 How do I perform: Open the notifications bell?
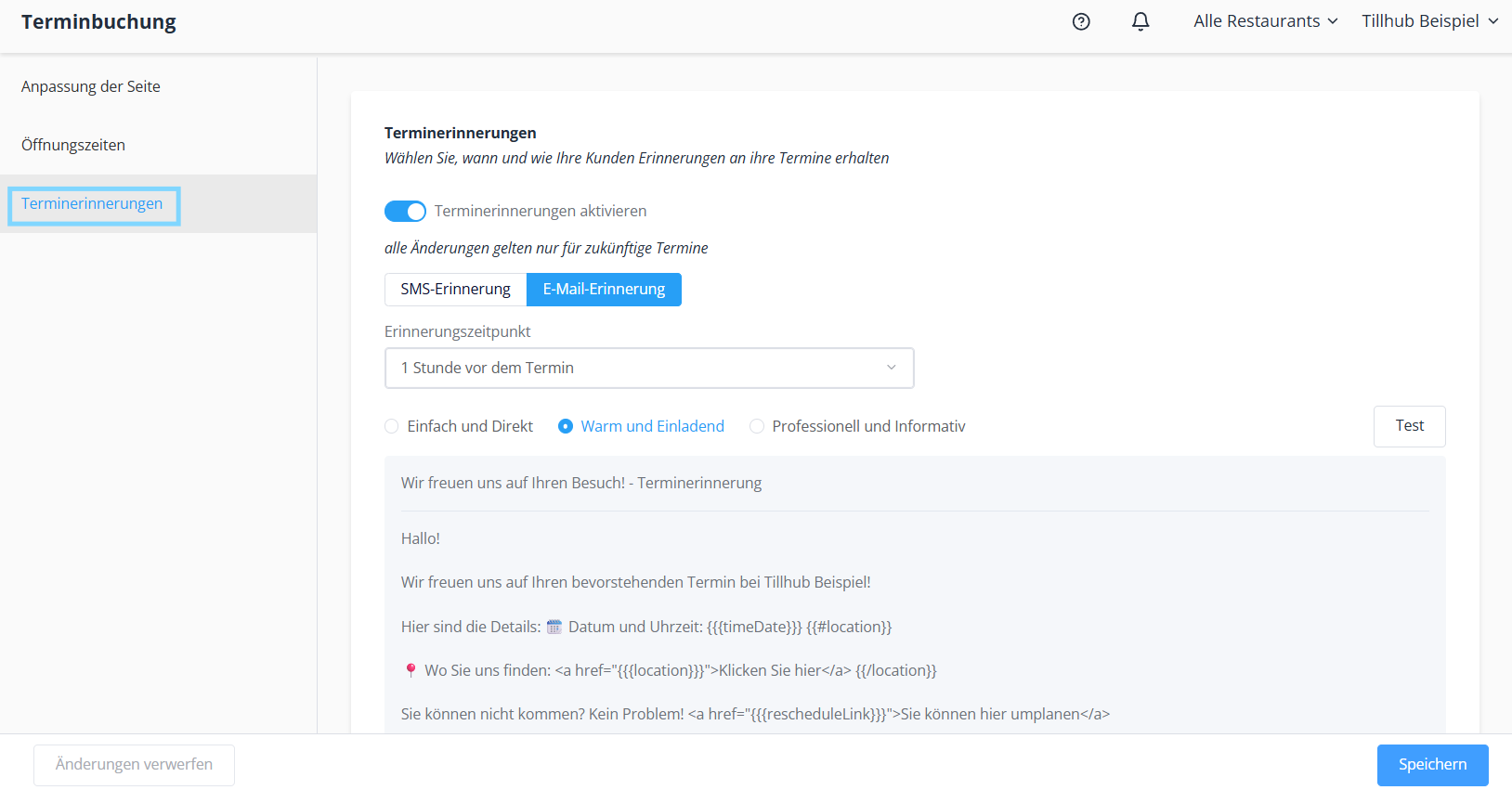(x=1141, y=21)
